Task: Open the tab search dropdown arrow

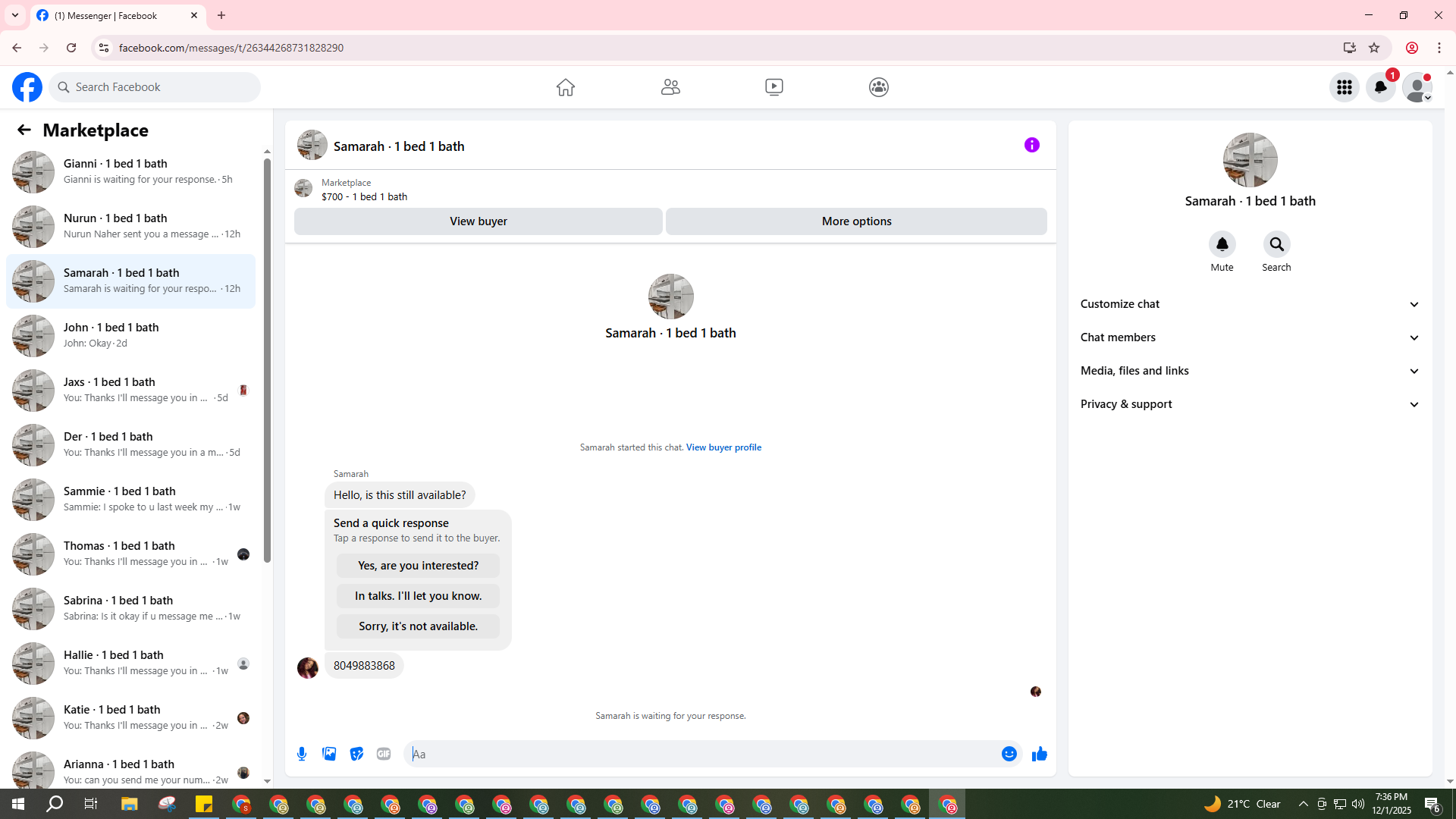Action: 15,15
